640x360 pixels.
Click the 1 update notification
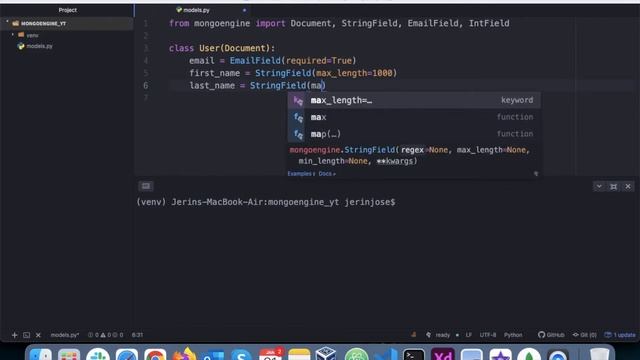[x=620, y=335]
